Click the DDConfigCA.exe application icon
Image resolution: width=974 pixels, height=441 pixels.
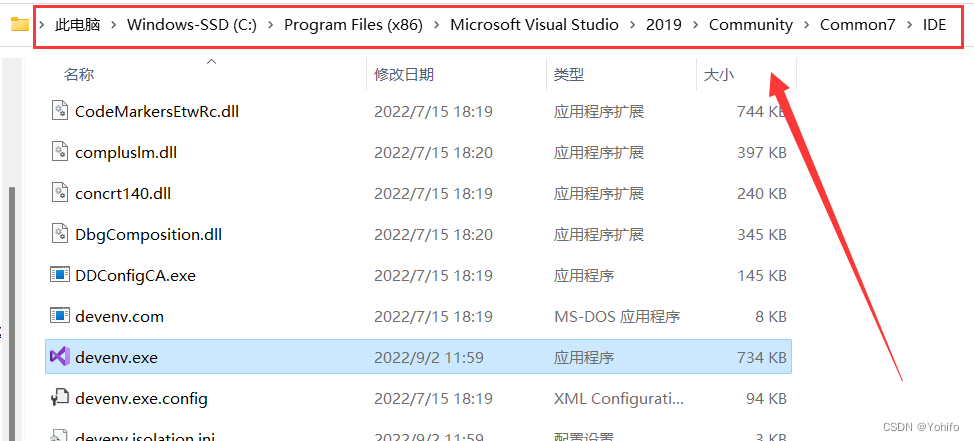click(x=60, y=275)
